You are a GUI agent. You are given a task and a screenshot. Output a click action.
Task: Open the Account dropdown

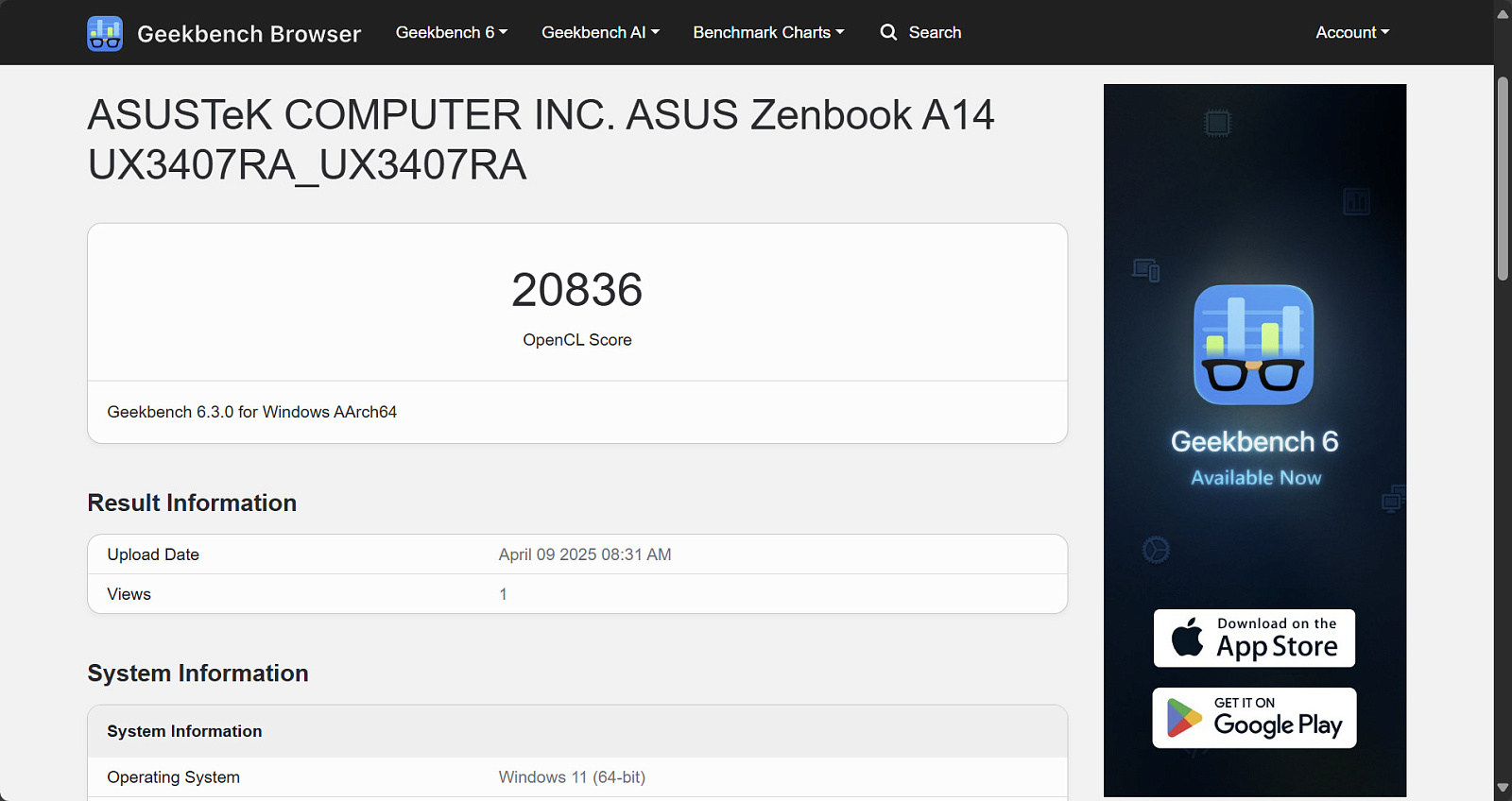[x=1353, y=32]
